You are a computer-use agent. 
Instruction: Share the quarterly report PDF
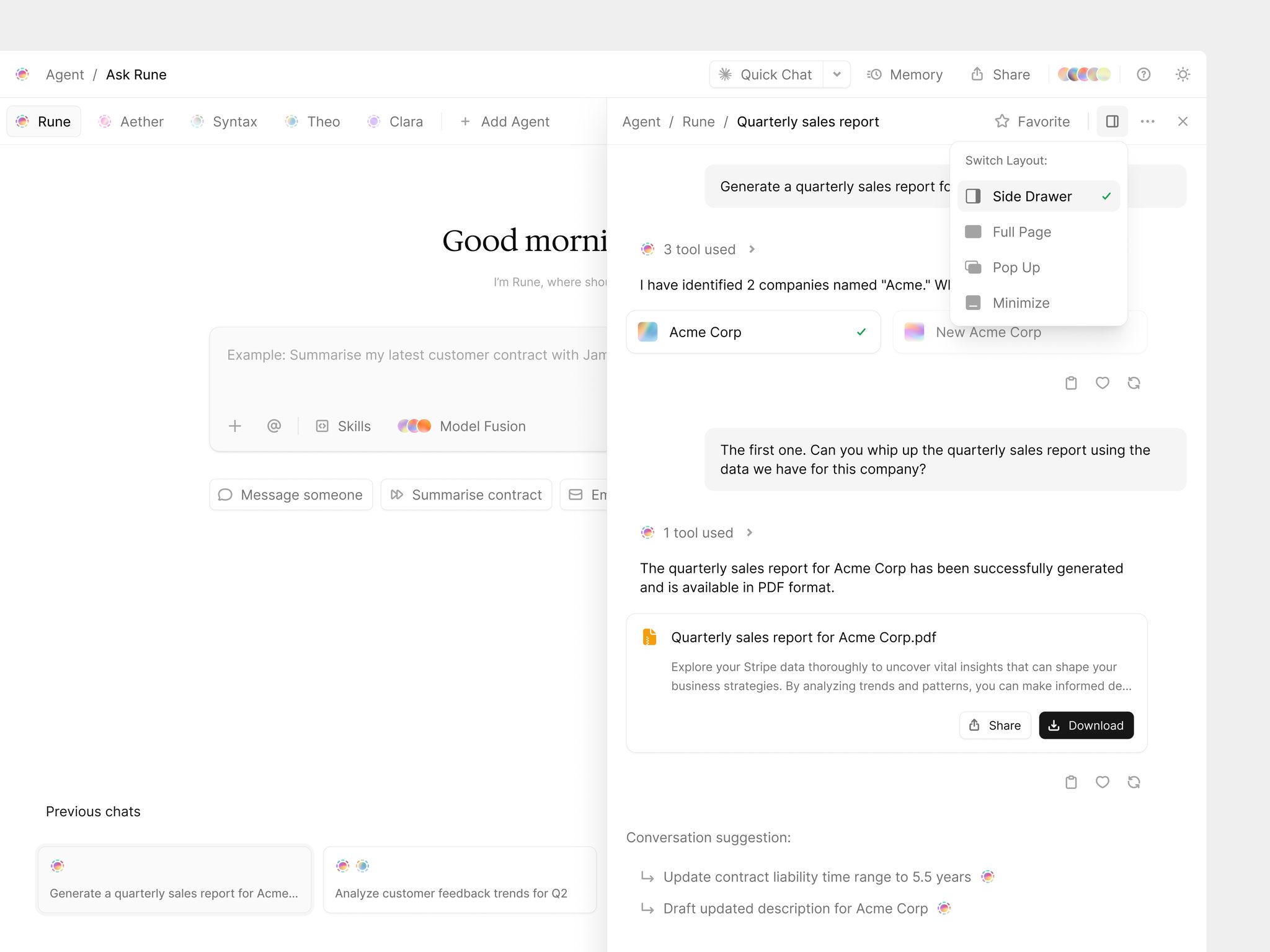click(995, 725)
